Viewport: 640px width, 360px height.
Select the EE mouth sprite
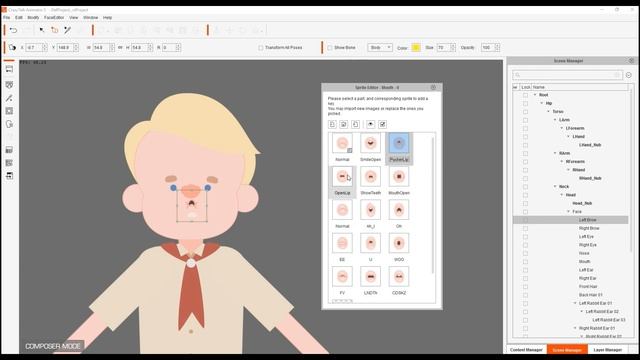click(x=342, y=244)
